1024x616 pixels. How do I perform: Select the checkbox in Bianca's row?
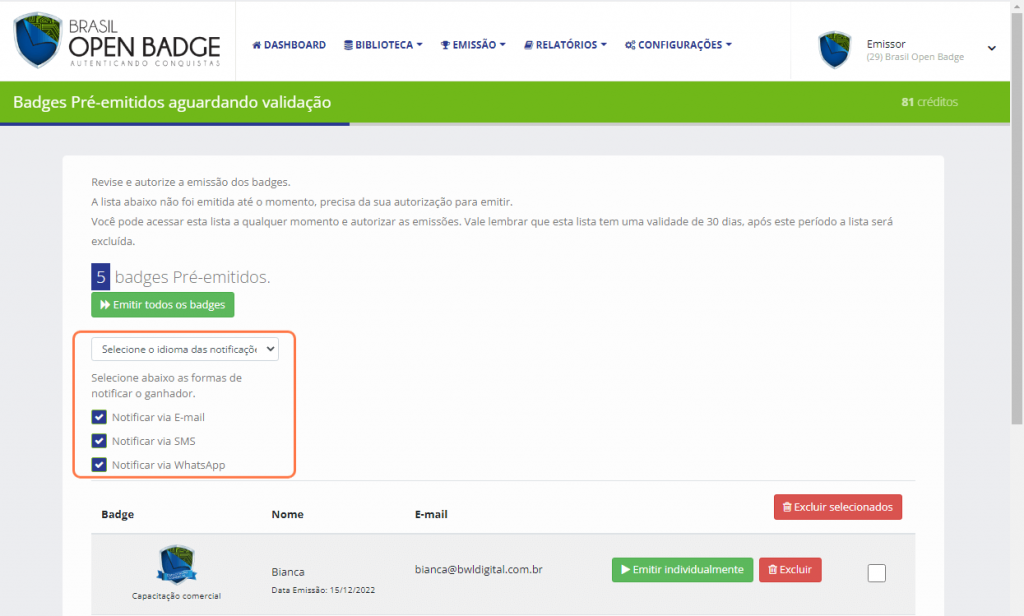(876, 573)
